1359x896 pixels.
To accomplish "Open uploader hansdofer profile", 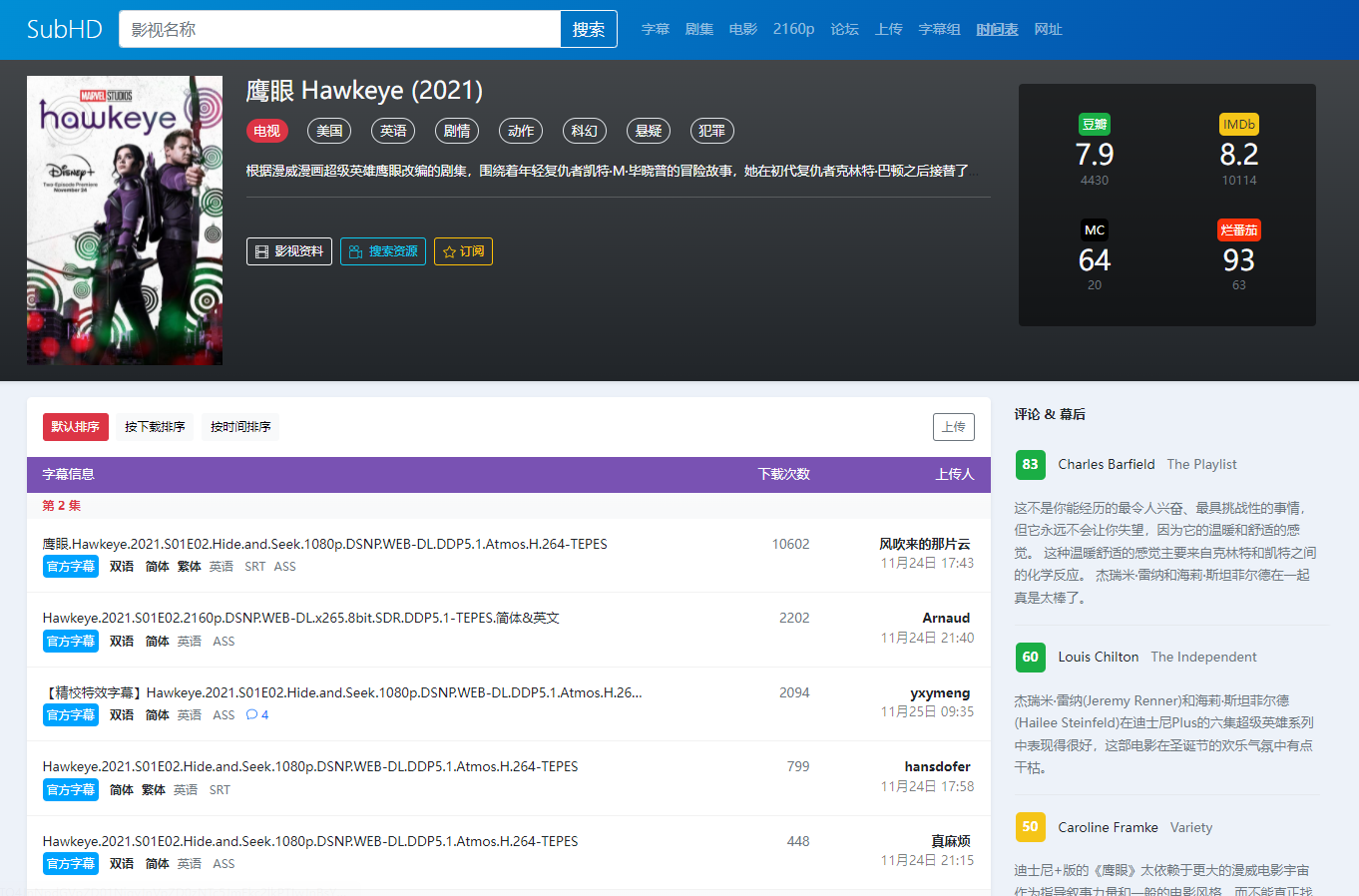I will pyautogui.click(x=938, y=766).
